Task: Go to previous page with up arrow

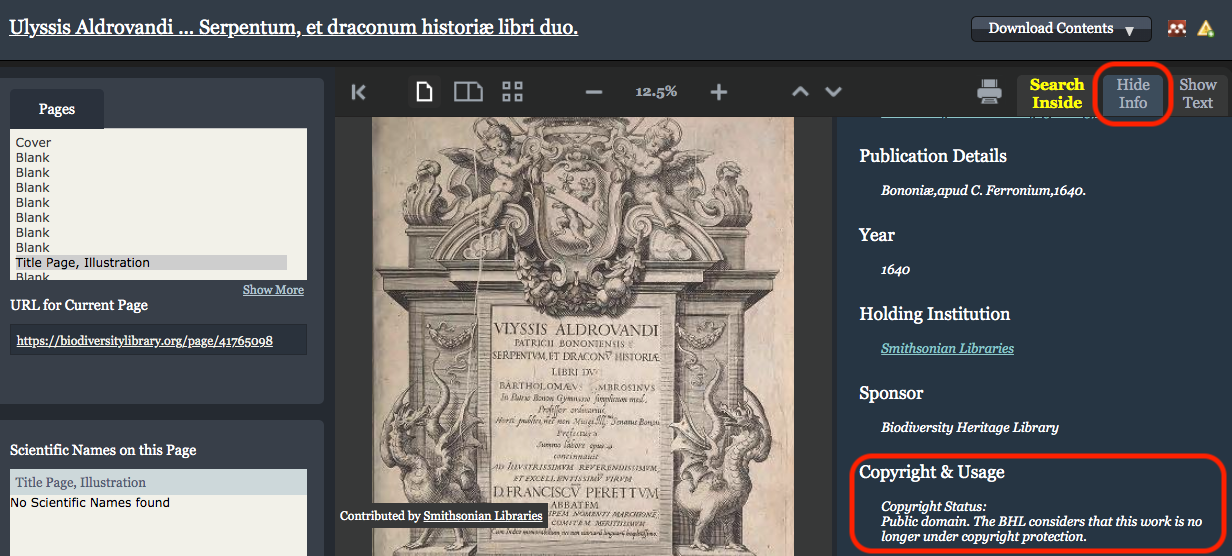Action: 800,92
